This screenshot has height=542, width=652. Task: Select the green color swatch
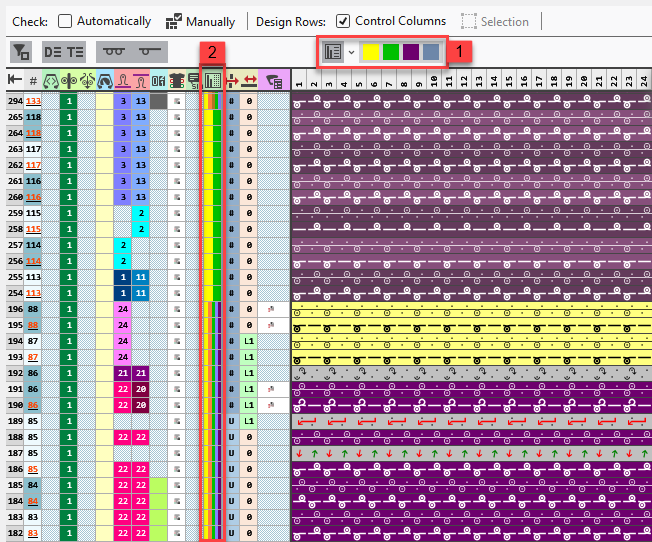click(391, 51)
